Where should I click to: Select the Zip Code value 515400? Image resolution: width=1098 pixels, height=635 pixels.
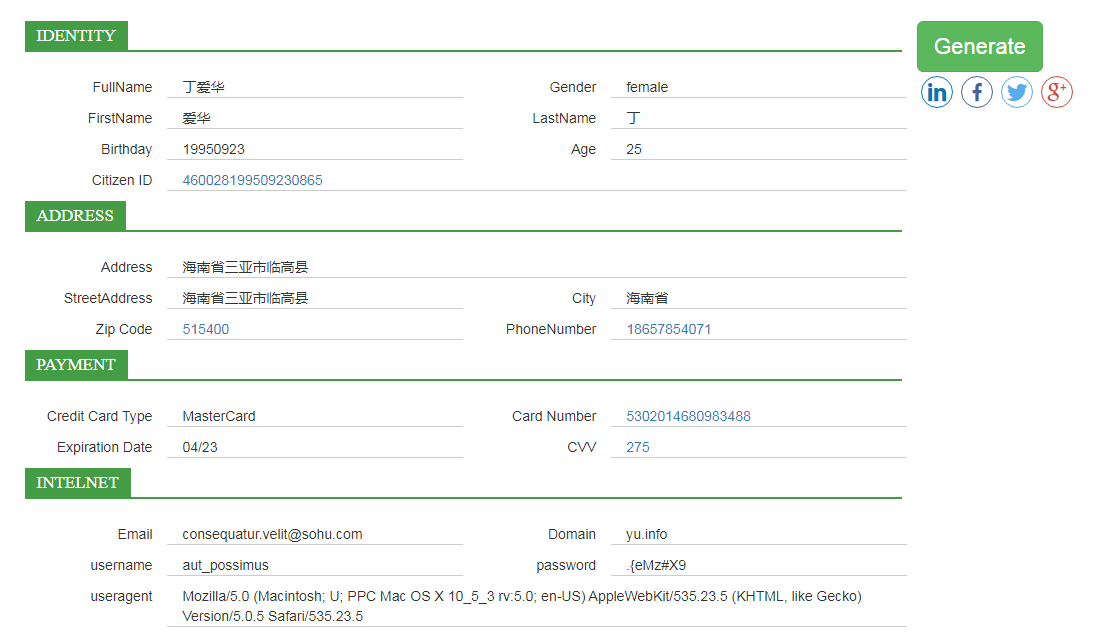[x=206, y=330]
